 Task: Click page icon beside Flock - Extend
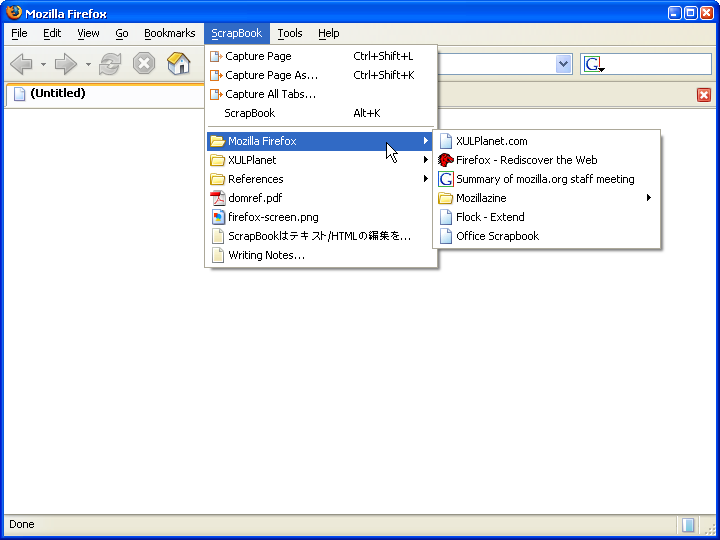[445, 217]
